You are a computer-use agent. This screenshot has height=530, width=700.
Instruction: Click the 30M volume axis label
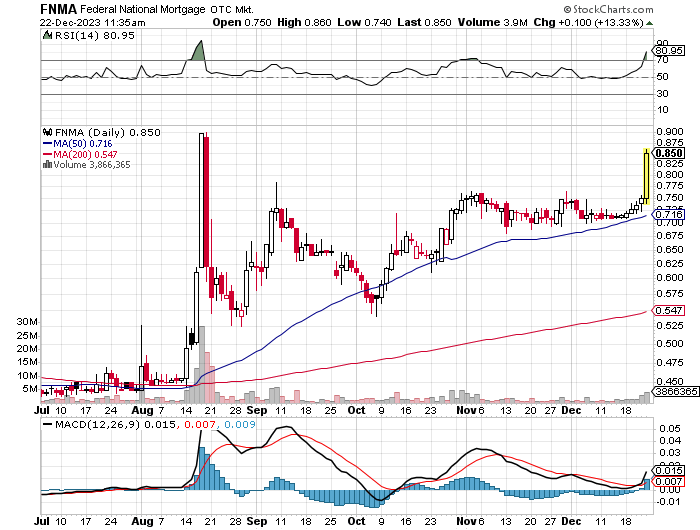27,322
